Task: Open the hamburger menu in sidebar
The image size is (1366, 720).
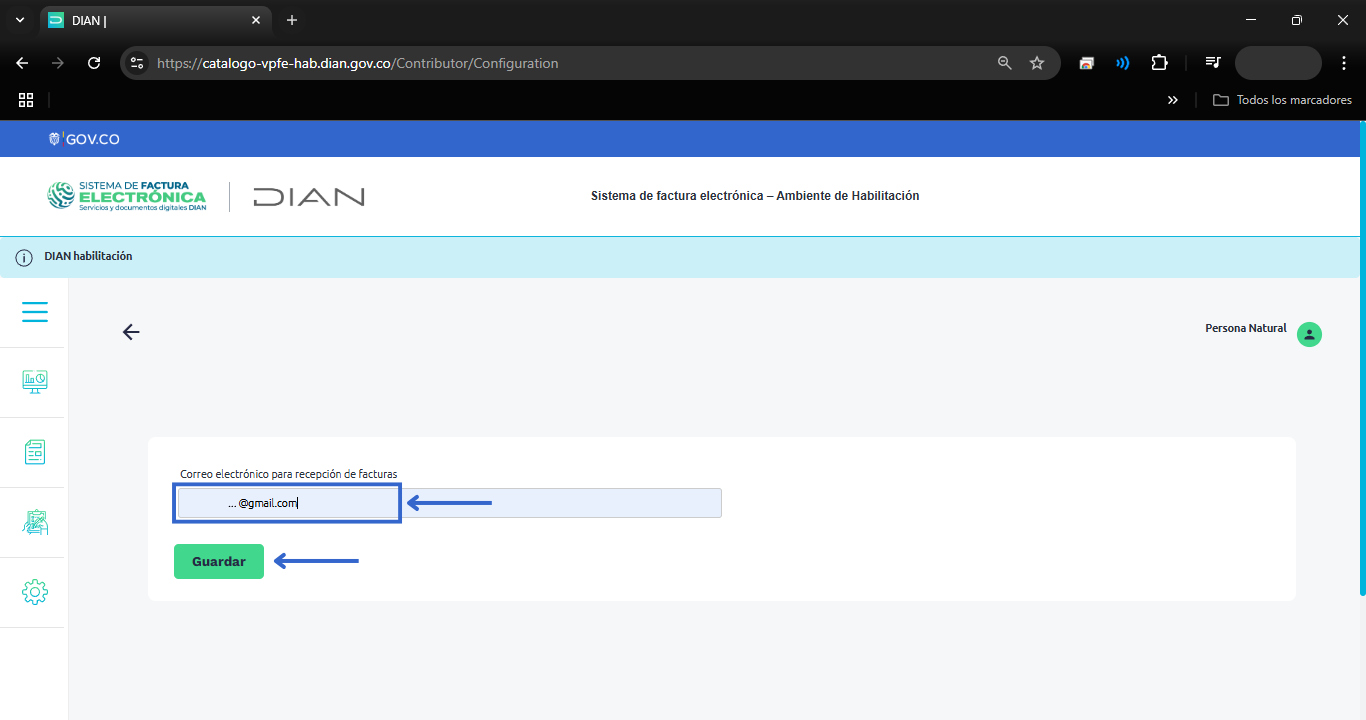Action: tap(35, 313)
